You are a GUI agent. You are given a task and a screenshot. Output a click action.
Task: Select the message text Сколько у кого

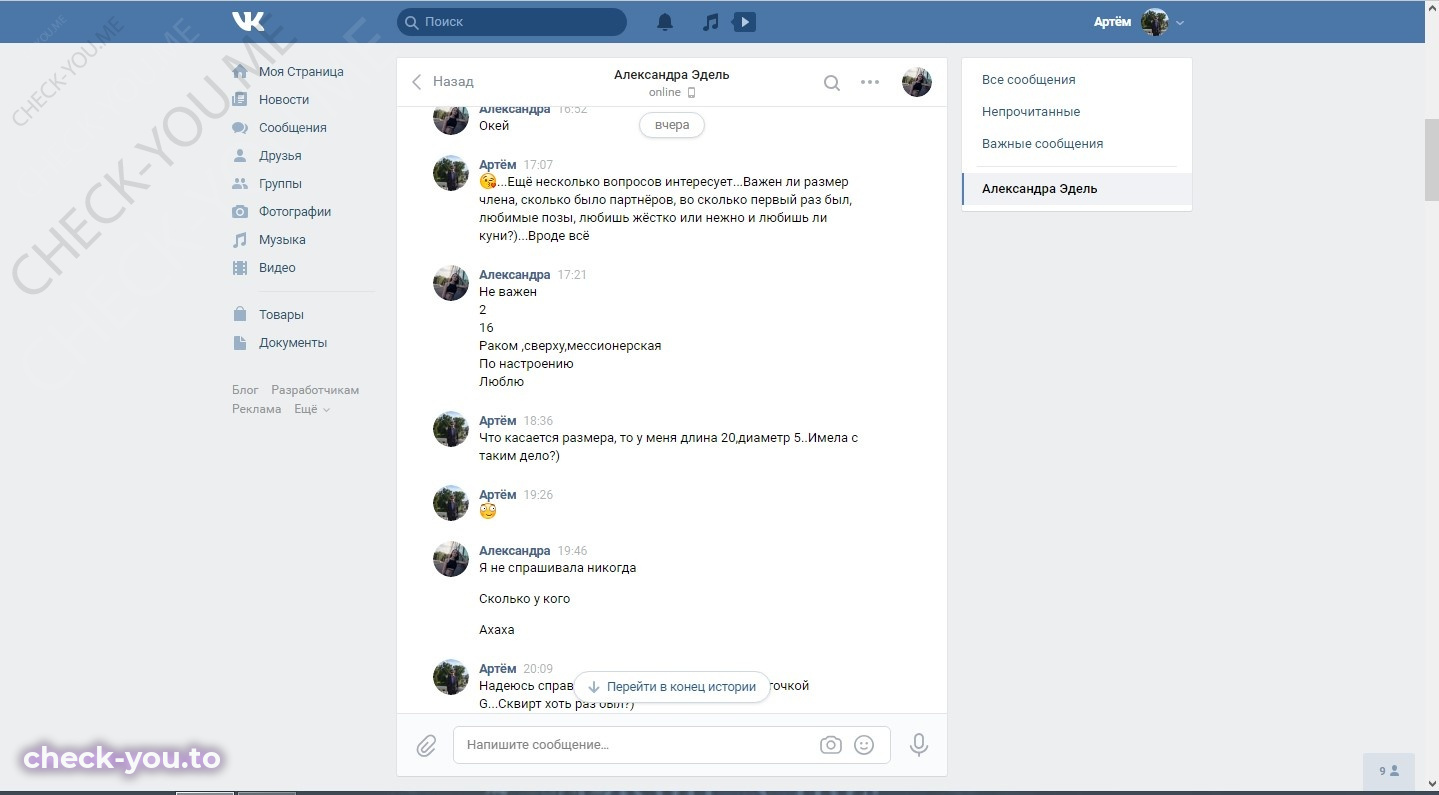(x=525, y=599)
